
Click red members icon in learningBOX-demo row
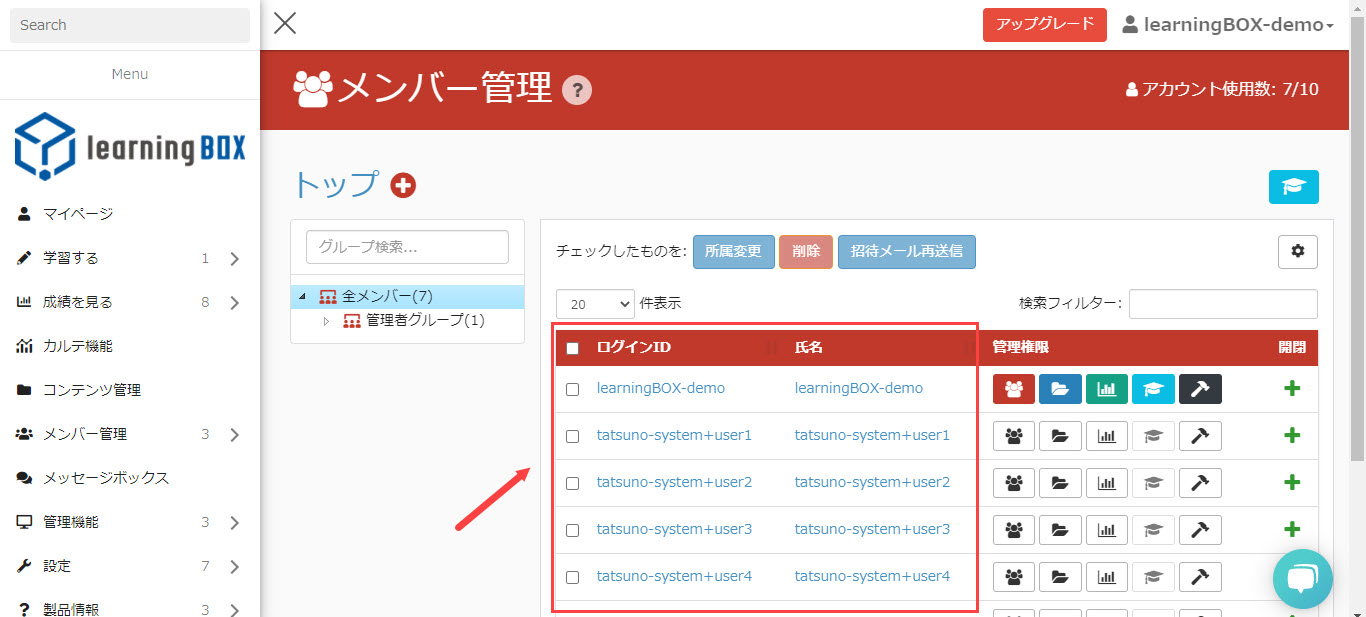[x=1013, y=389]
